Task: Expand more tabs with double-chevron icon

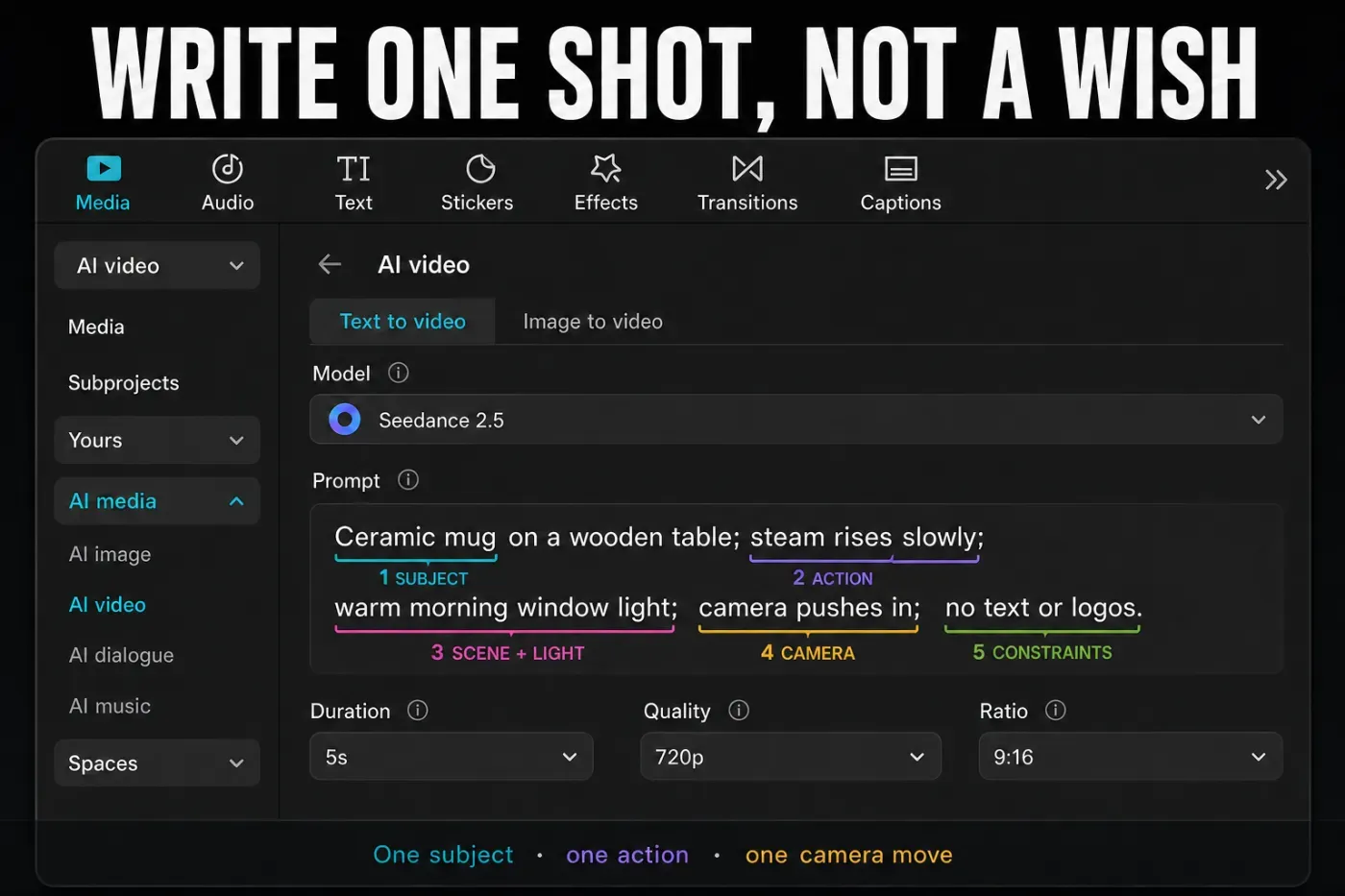Action: [x=1276, y=180]
